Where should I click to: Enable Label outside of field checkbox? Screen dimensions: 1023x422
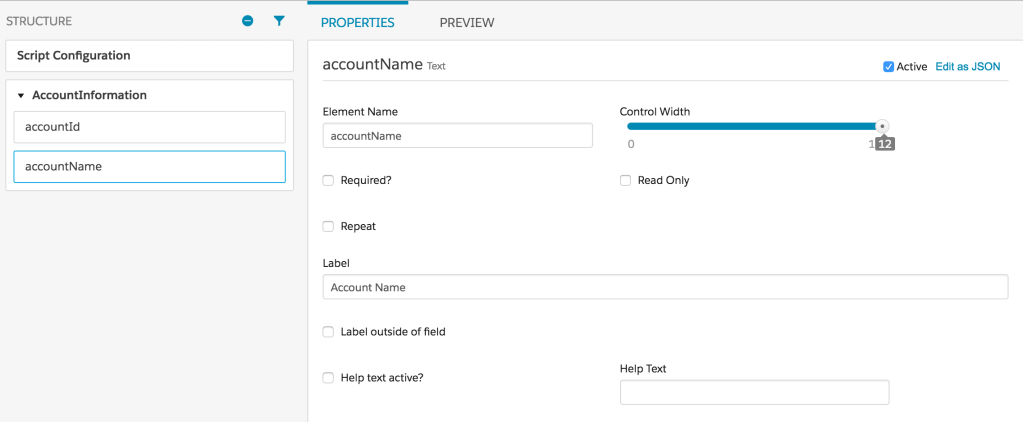click(x=328, y=332)
